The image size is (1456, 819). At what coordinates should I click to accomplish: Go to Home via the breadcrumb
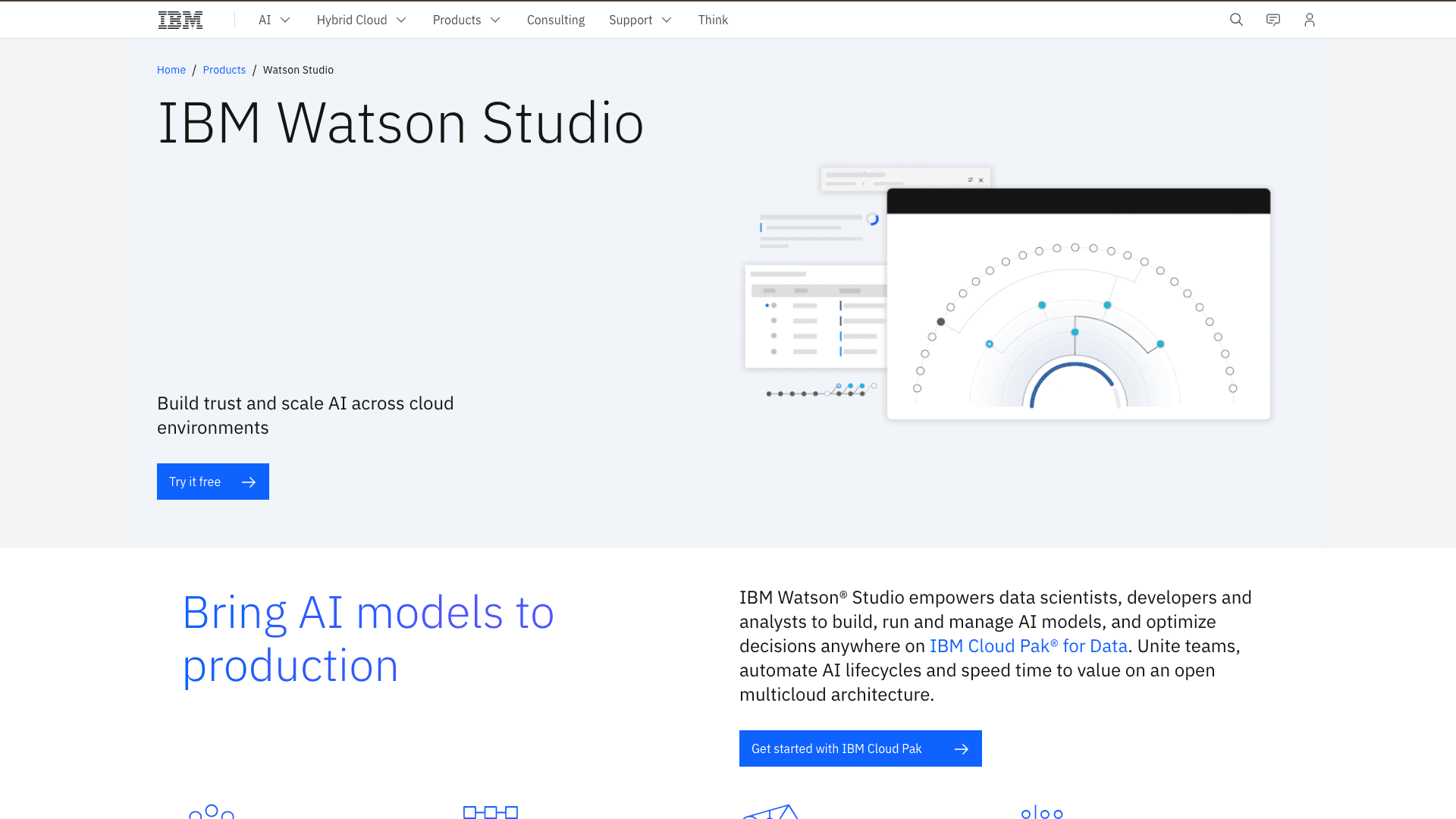pyautogui.click(x=171, y=70)
